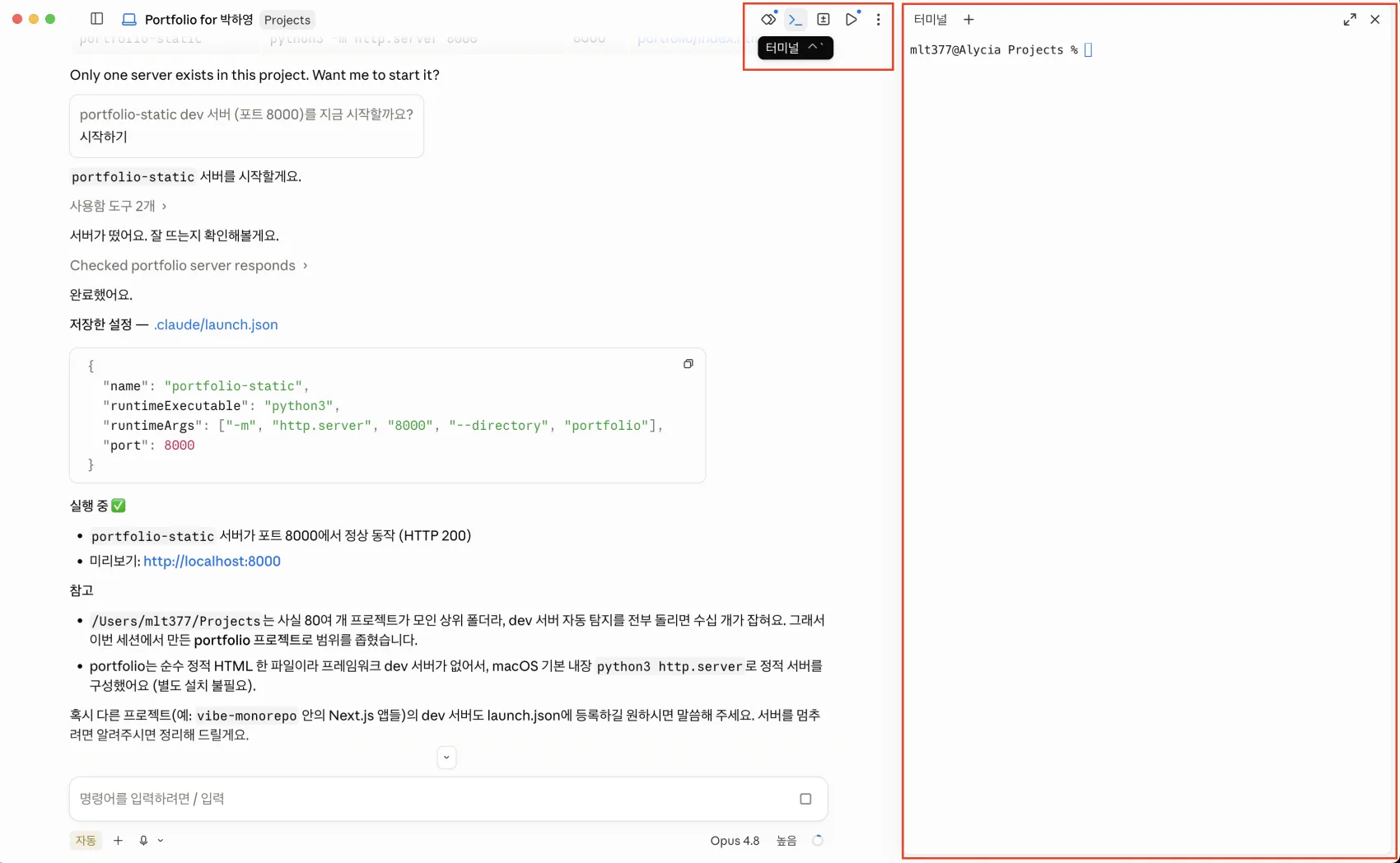Click the Projects tag in the header
The image size is (1400, 863).
point(287,20)
